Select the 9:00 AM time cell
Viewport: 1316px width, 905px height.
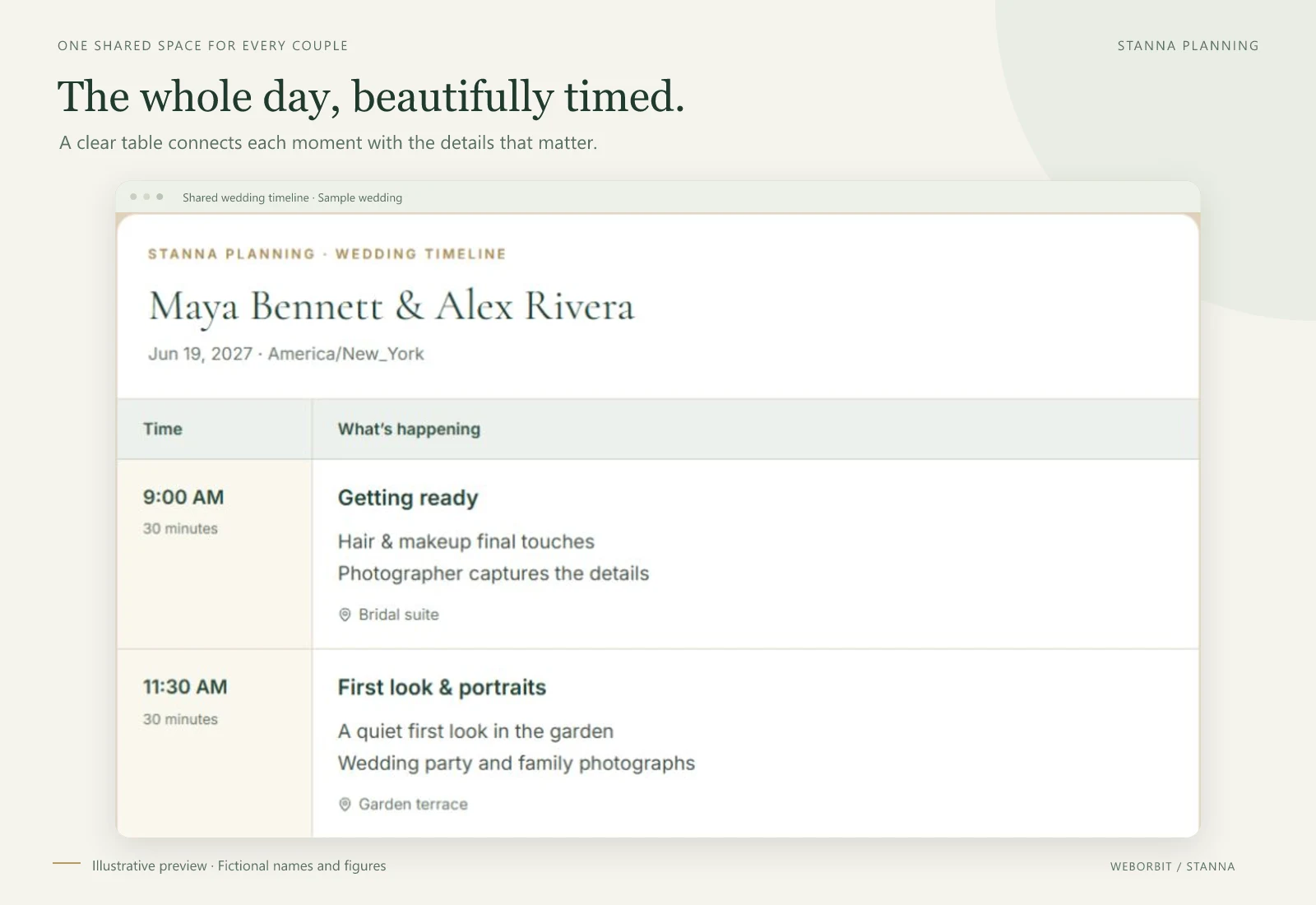(x=215, y=554)
